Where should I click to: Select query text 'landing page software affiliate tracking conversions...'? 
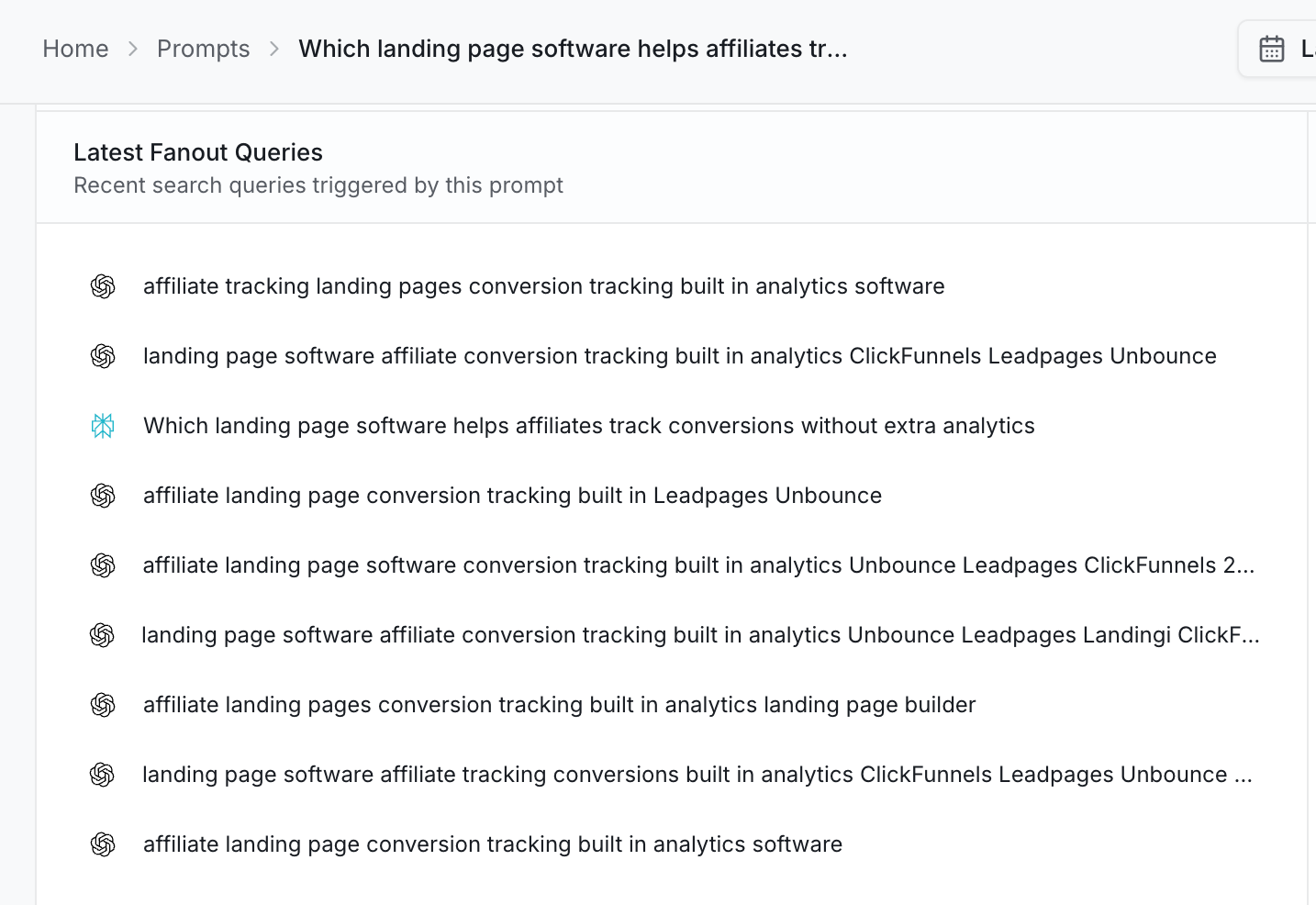[697, 775]
